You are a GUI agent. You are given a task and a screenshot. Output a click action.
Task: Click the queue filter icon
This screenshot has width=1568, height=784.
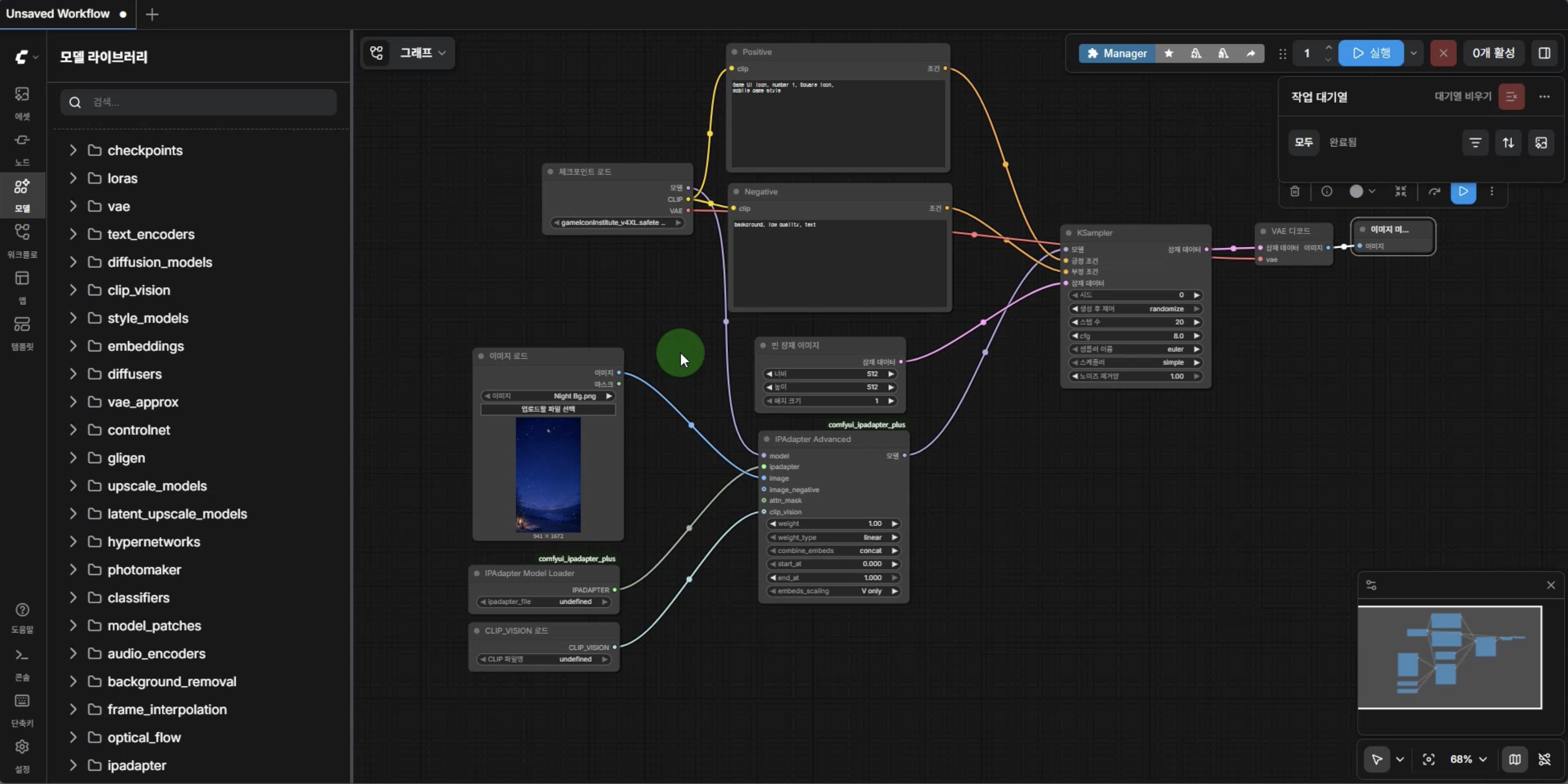(x=1475, y=142)
